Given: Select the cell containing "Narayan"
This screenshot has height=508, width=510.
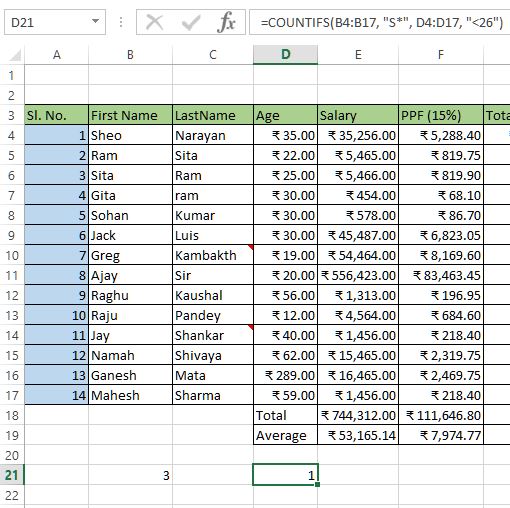Looking at the screenshot, I should (x=213, y=135).
